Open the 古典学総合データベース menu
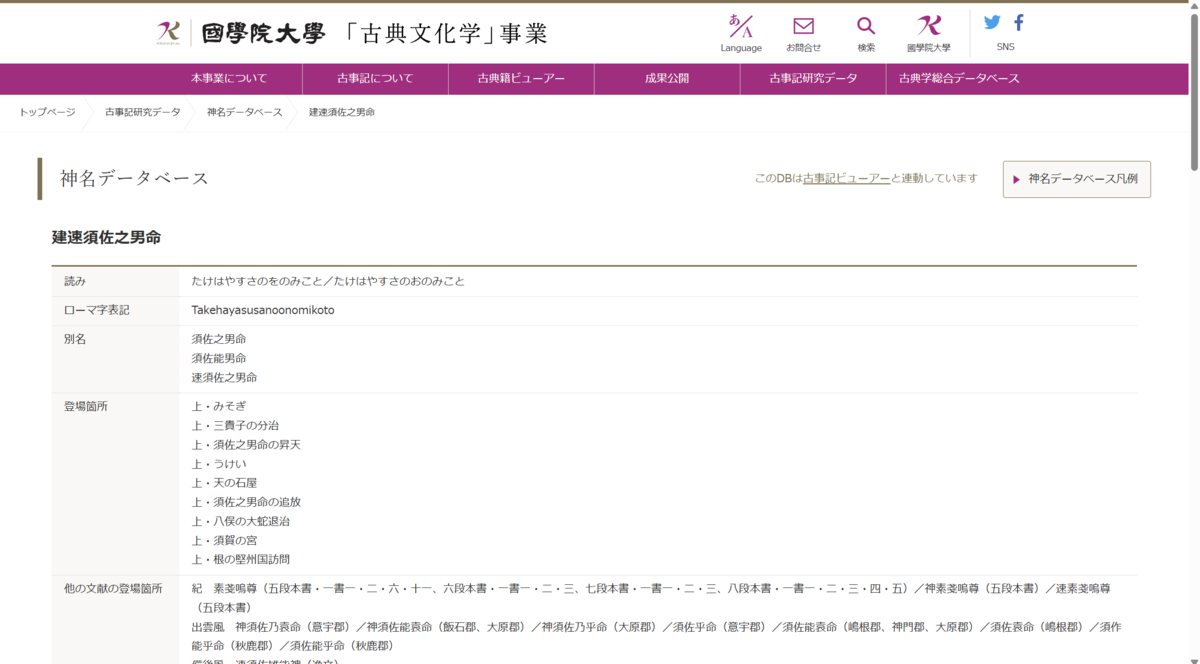1200x664 pixels. pyautogui.click(x=959, y=79)
